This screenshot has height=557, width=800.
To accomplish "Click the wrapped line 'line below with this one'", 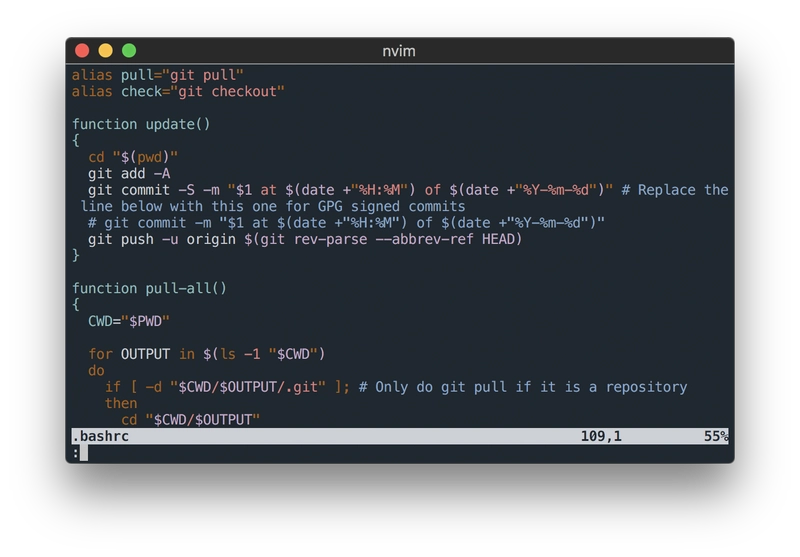I will [x=272, y=206].
